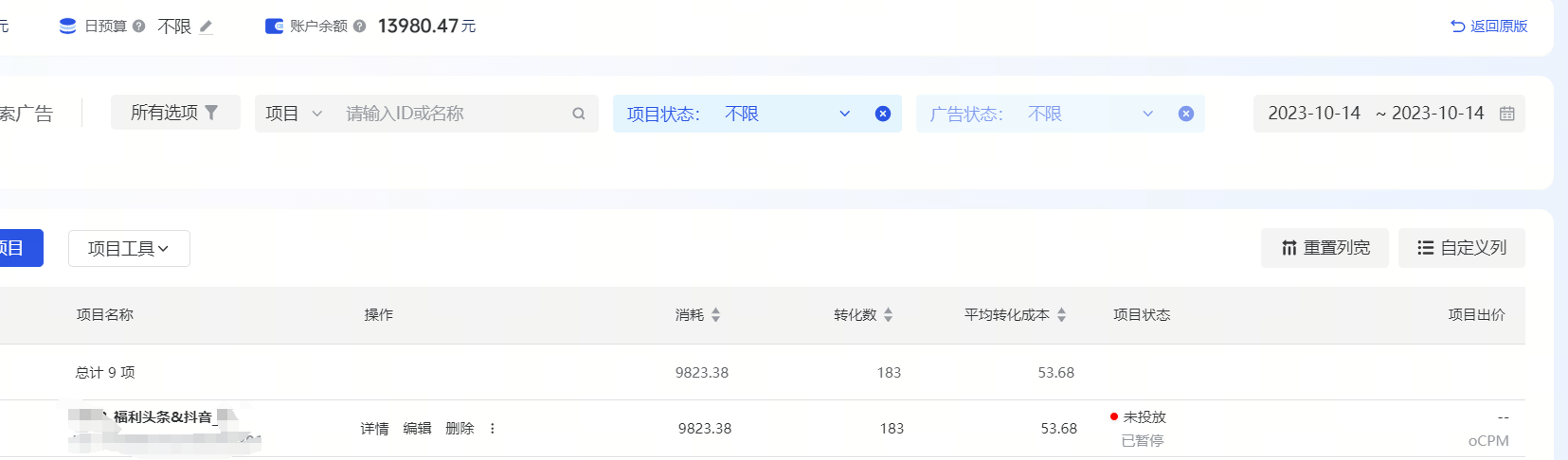
Task: Expand the 项目状态 dropdown
Action: (x=844, y=114)
